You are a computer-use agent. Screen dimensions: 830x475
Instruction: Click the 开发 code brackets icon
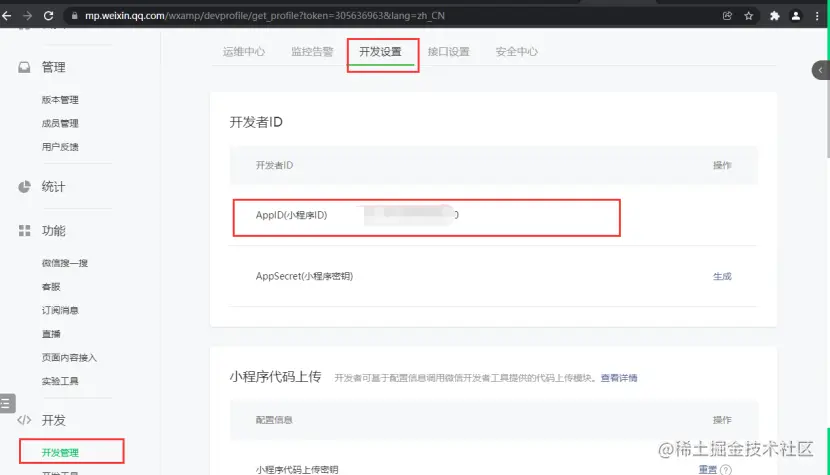tap(24, 420)
